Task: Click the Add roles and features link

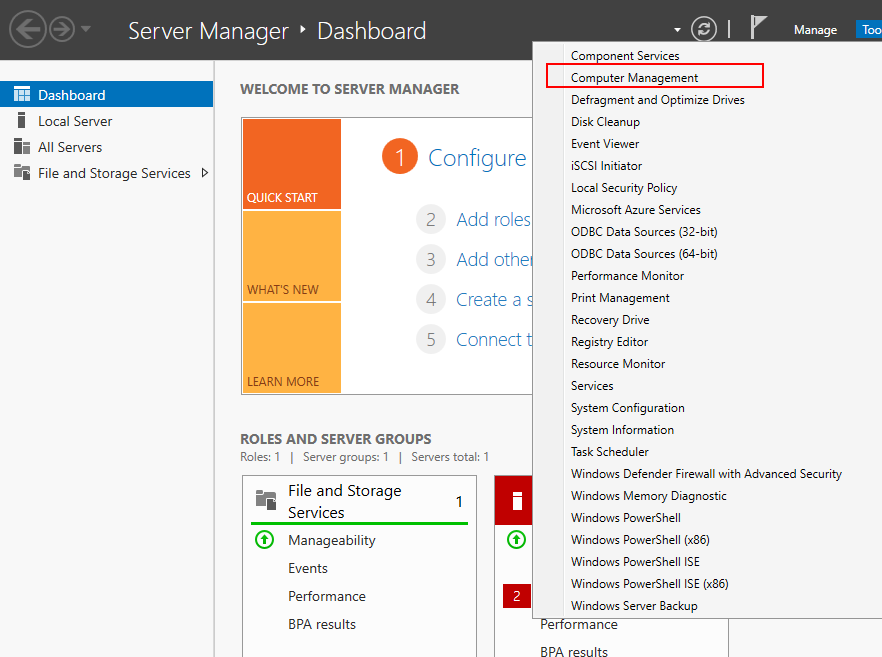Action: click(493, 219)
